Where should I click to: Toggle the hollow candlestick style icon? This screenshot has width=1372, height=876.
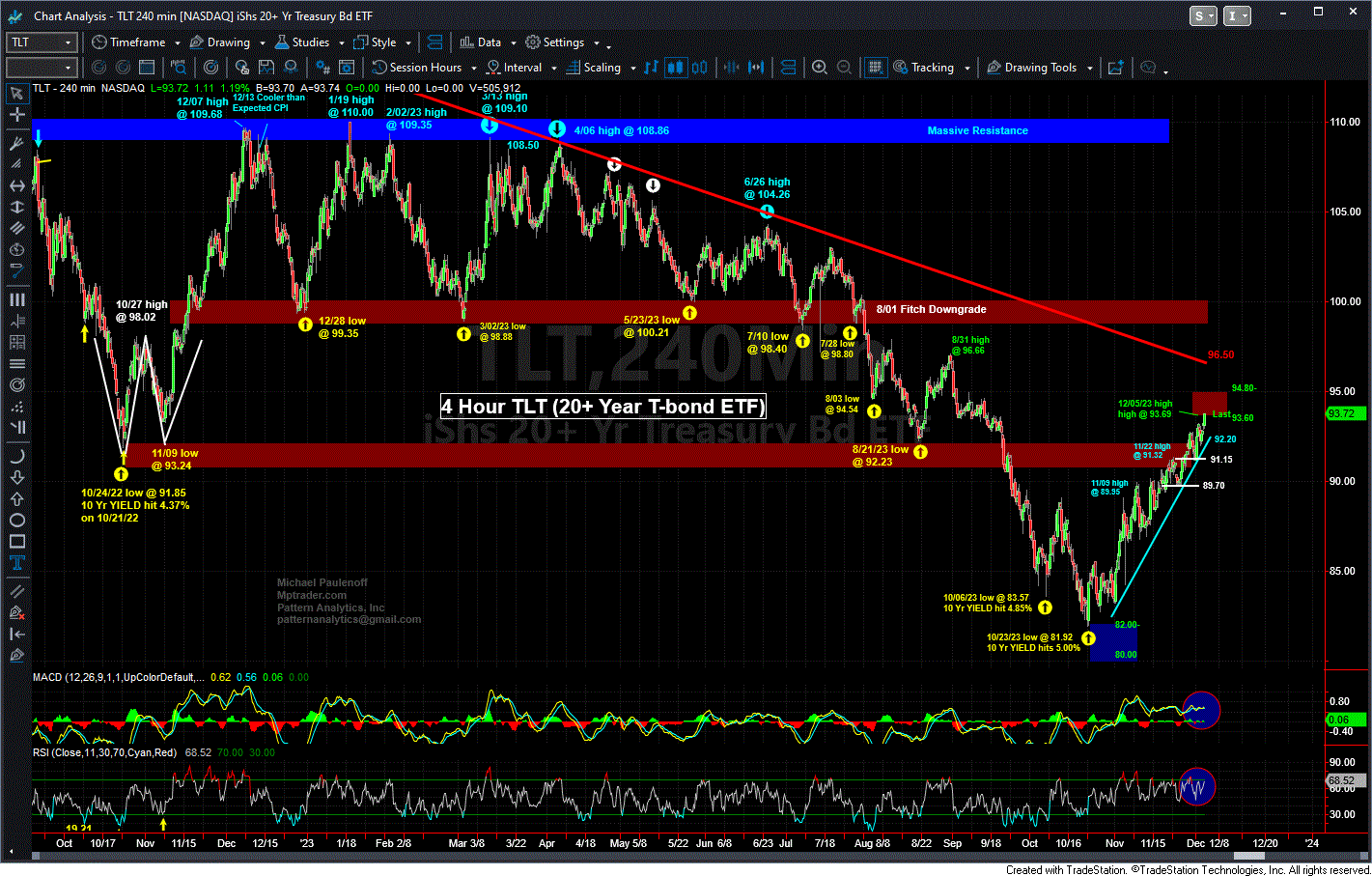pyautogui.click(x=700, y=68)
